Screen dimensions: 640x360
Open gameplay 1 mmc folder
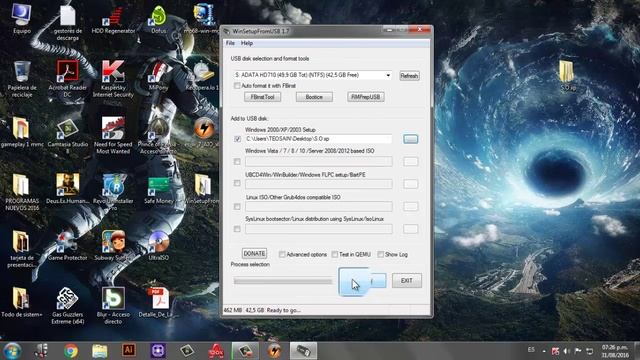(22, 133)
